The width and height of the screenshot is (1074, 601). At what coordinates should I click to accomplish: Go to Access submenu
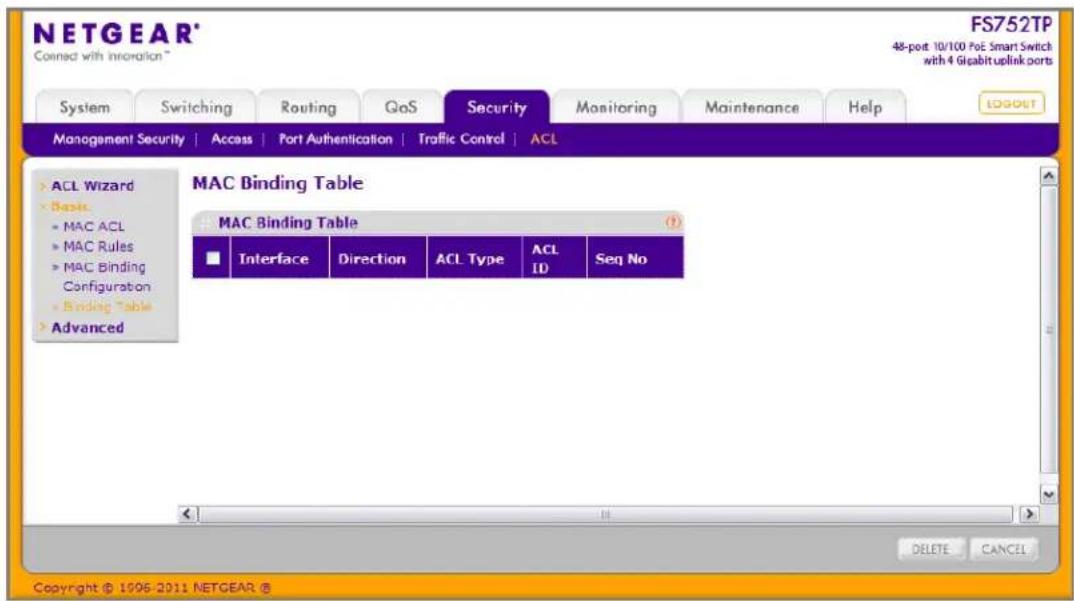pos(232,139)
